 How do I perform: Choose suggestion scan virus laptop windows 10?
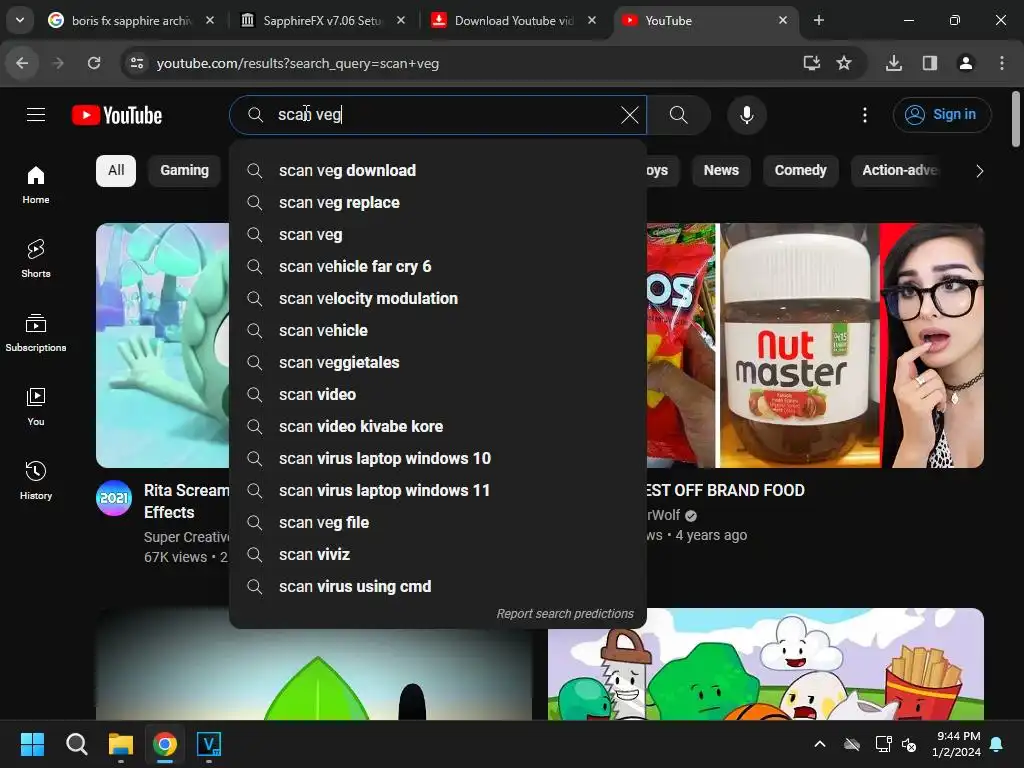click(x=438, y=458)
